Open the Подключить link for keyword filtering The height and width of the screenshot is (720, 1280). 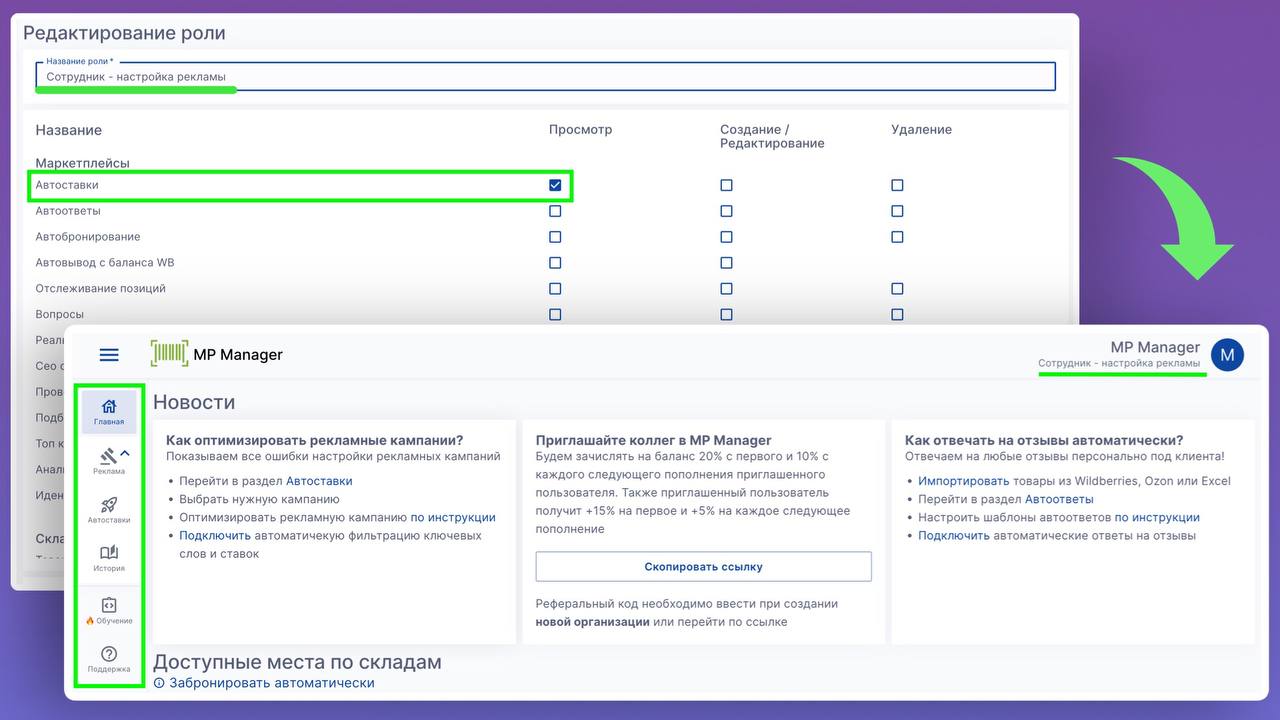pyautogui.click(x=215, y=535)
